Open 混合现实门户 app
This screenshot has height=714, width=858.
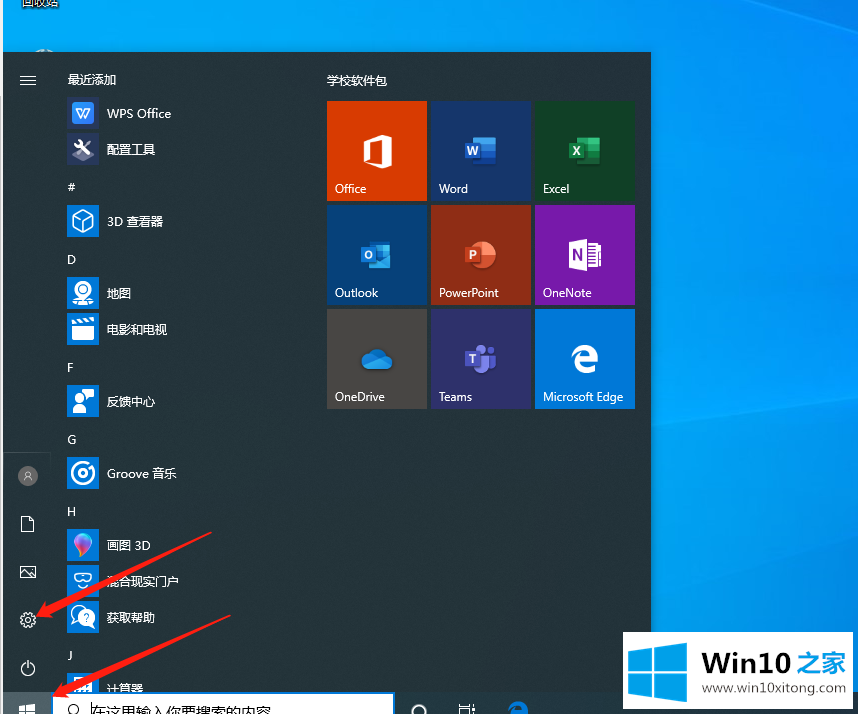(x=123, y=581)
